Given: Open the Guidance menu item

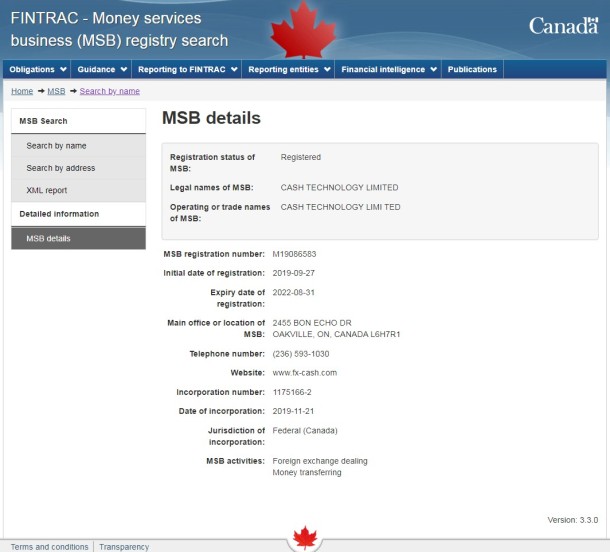Looking at the screenshot, I should 101,69.
